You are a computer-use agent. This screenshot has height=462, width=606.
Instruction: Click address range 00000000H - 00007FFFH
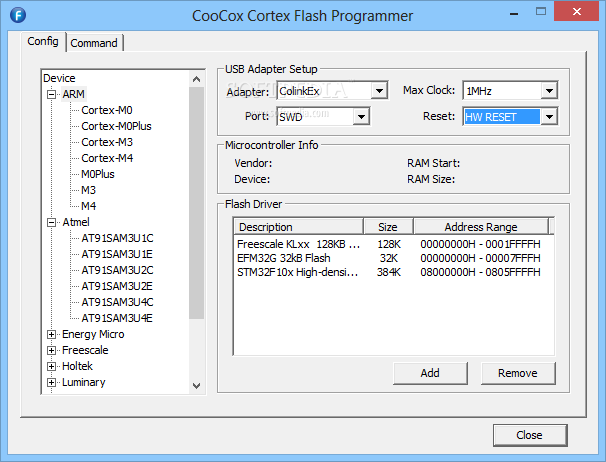click(480, 258)
